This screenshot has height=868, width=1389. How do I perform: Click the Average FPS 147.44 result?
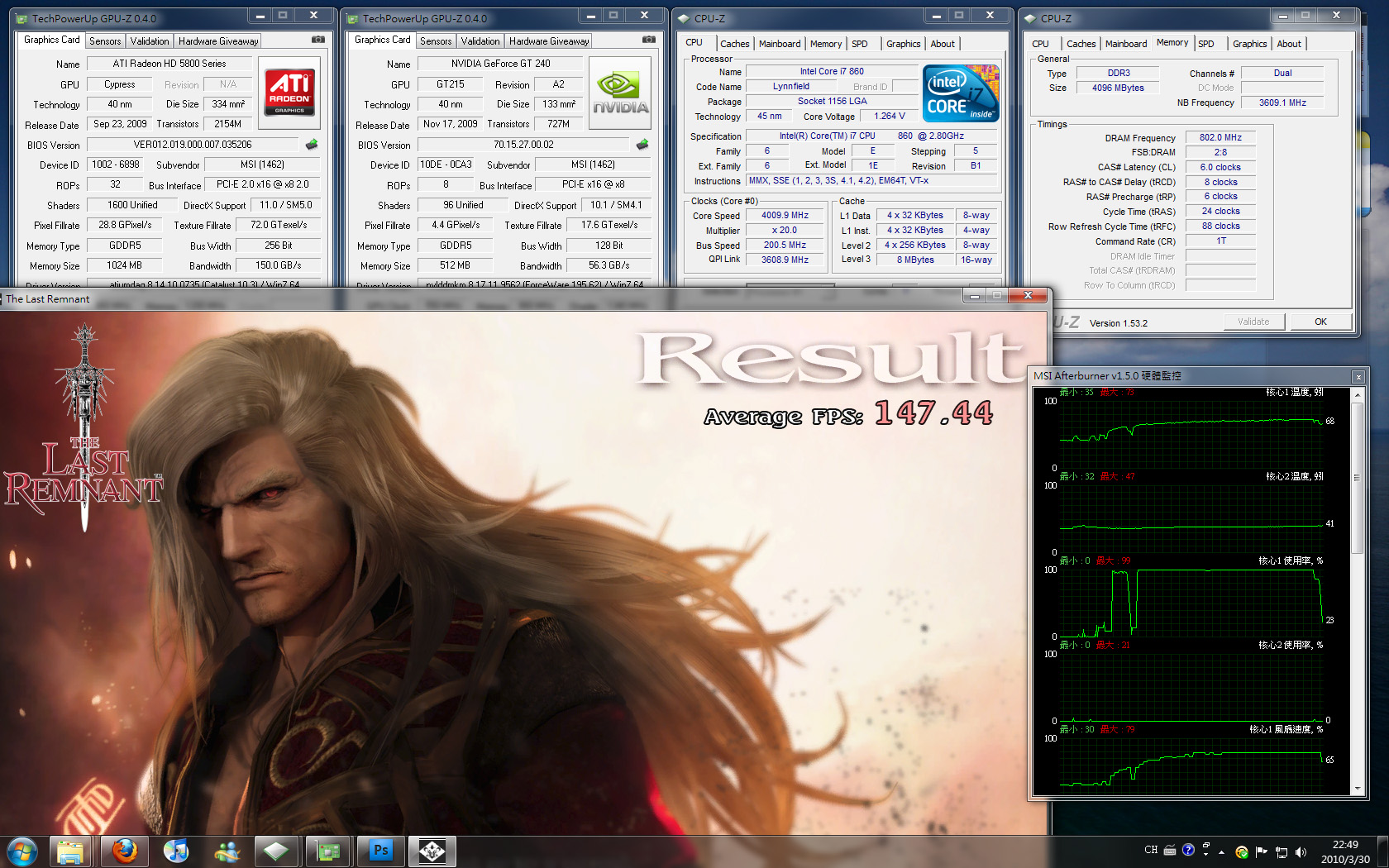[x=849, y=413]
